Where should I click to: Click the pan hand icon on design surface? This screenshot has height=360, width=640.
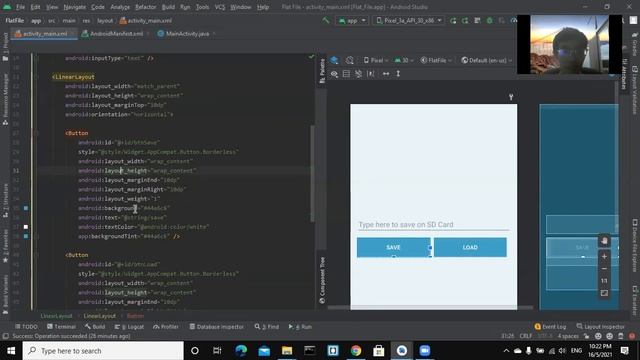604,241
